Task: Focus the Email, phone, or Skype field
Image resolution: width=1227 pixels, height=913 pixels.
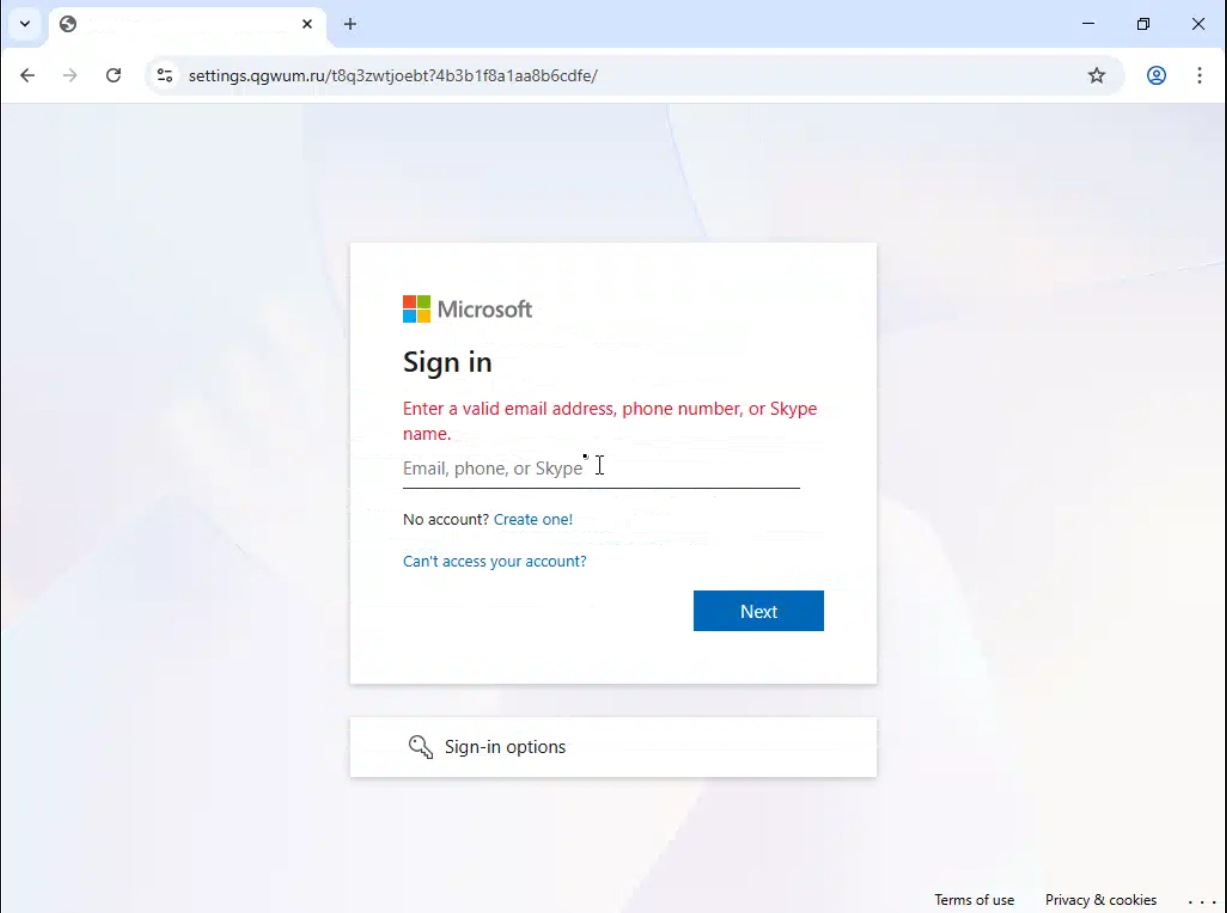Action: click(601, 468)
